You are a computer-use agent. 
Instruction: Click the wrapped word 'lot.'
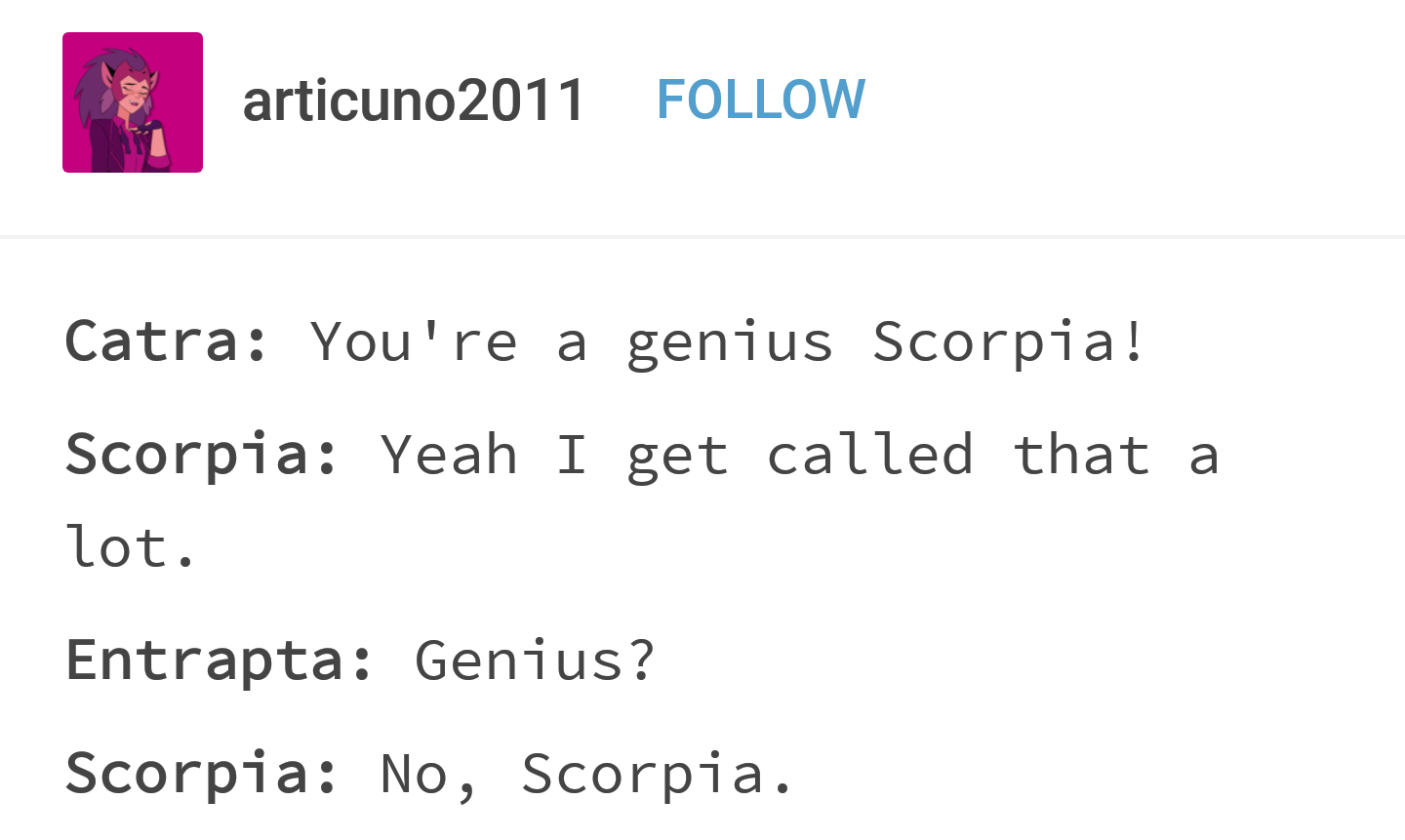pos(132,546)
